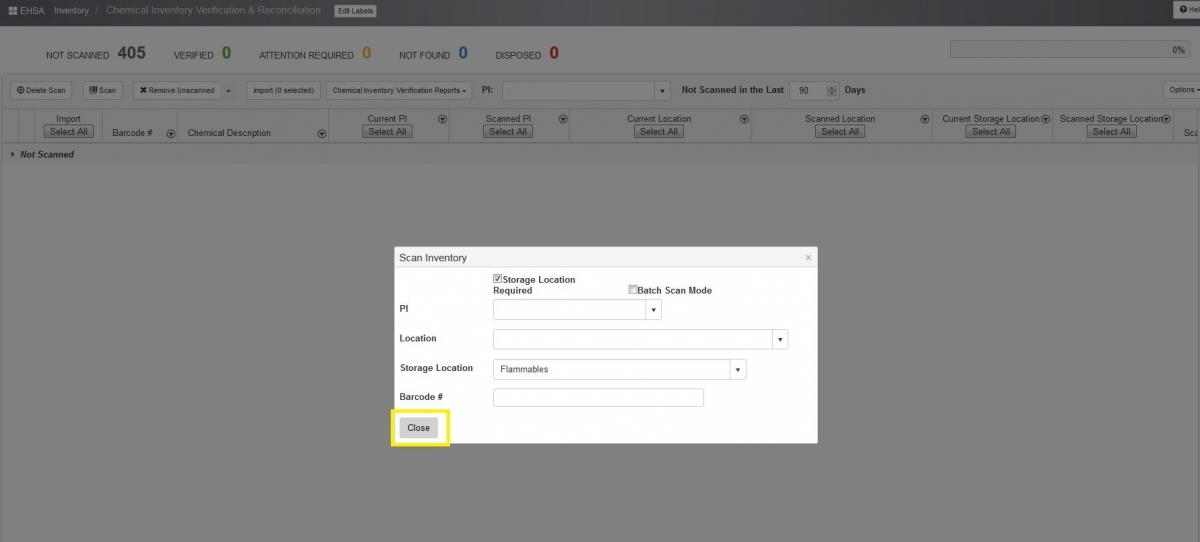Click the Current Storage Location filter icon
Screen dimensions: 1200x542
(x=1046, y=119)
